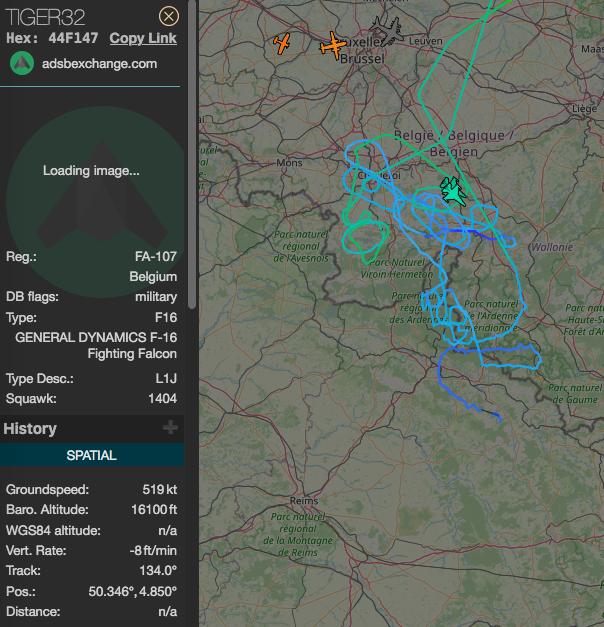Click the squawk value 1404
Screen dimensions: 604x627
point(162,398)
